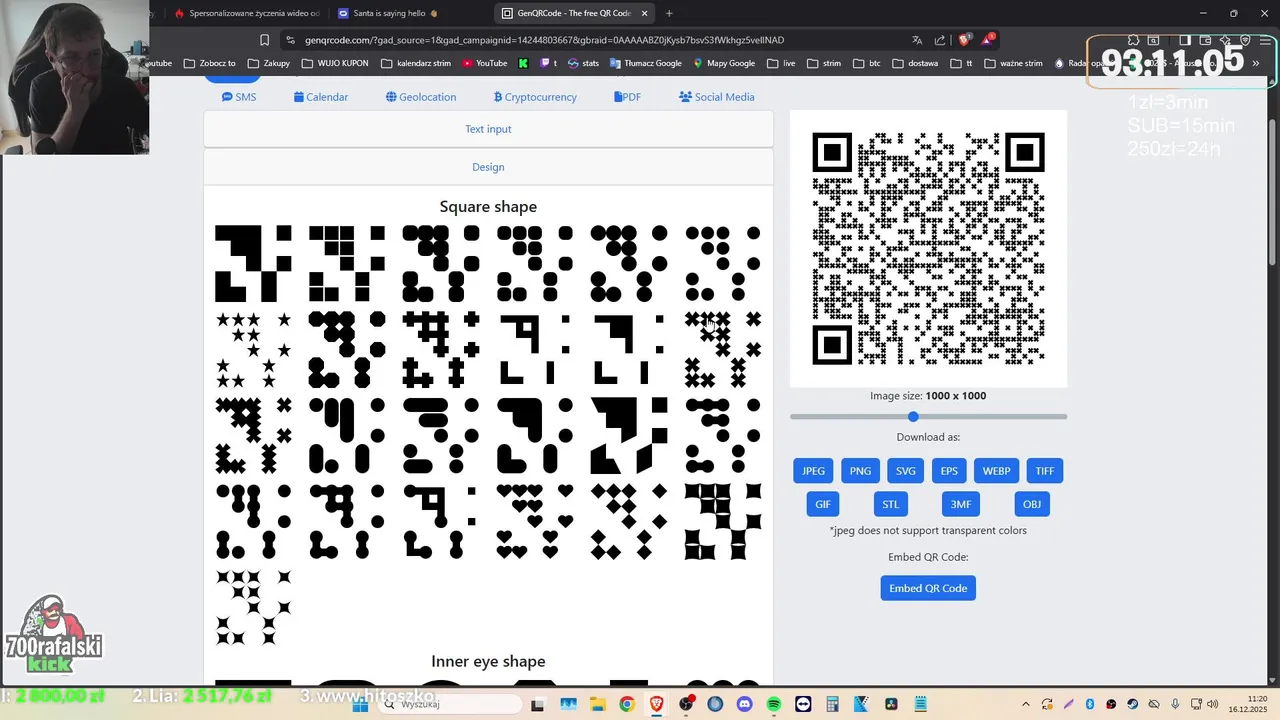Open the 'ważne strim' bookmark folder

[1013, 63]
